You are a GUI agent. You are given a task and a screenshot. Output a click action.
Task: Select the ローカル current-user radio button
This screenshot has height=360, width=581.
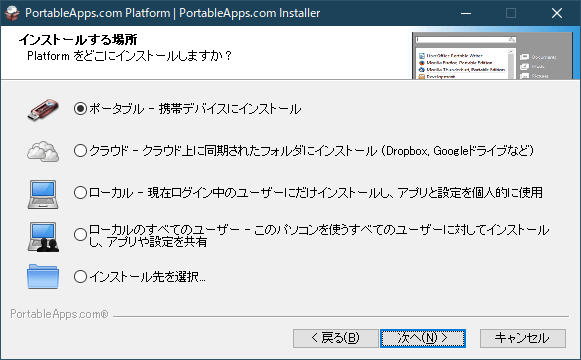coord(80,193)
